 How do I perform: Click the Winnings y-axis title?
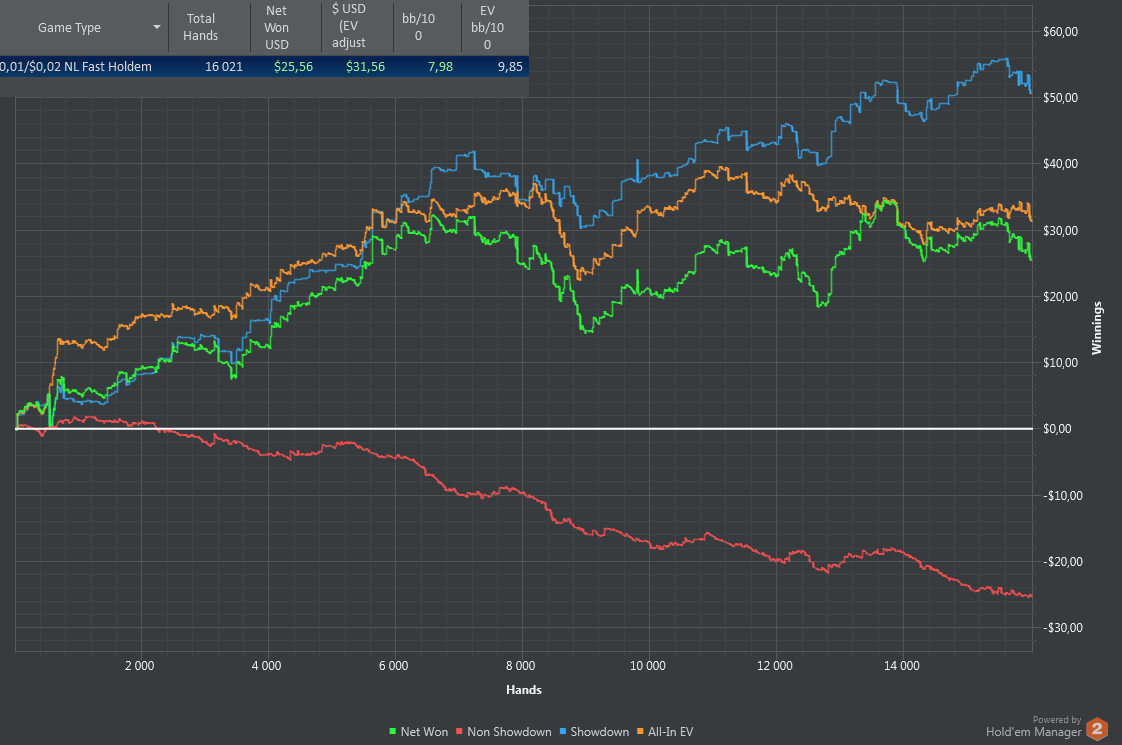pos(1097,328)
